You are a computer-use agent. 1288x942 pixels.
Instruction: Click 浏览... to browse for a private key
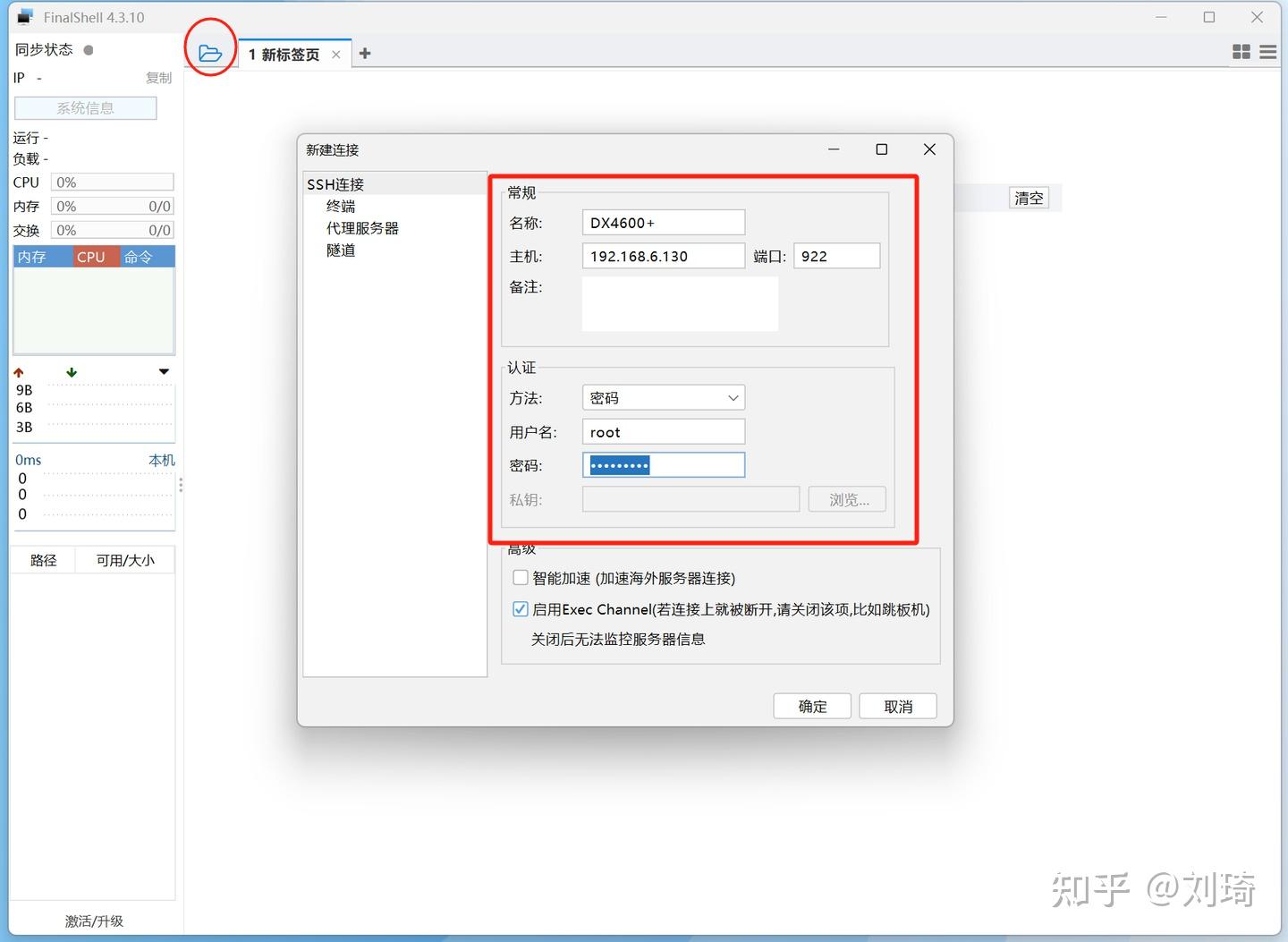point(845,499)
